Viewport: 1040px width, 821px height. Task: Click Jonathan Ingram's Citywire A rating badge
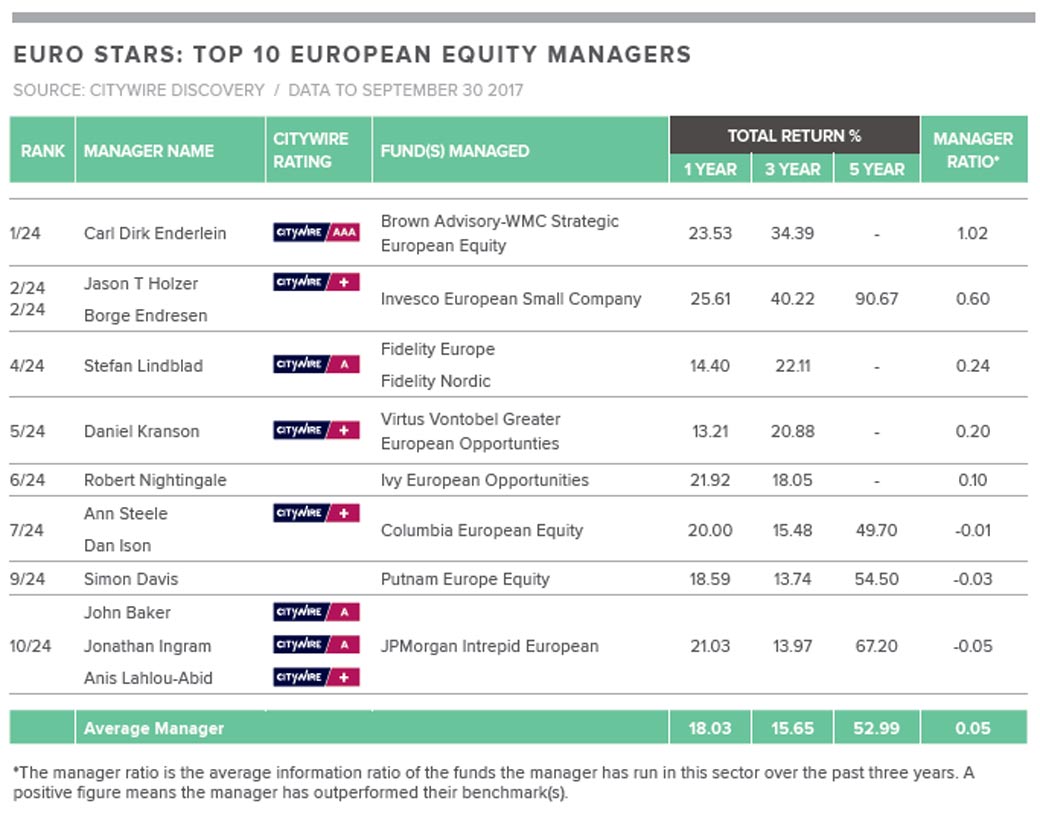tap(316, 645)
